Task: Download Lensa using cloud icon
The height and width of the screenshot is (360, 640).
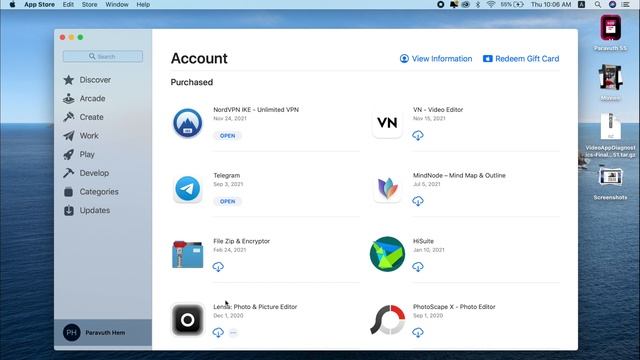Action: click(x=218, y=333)
